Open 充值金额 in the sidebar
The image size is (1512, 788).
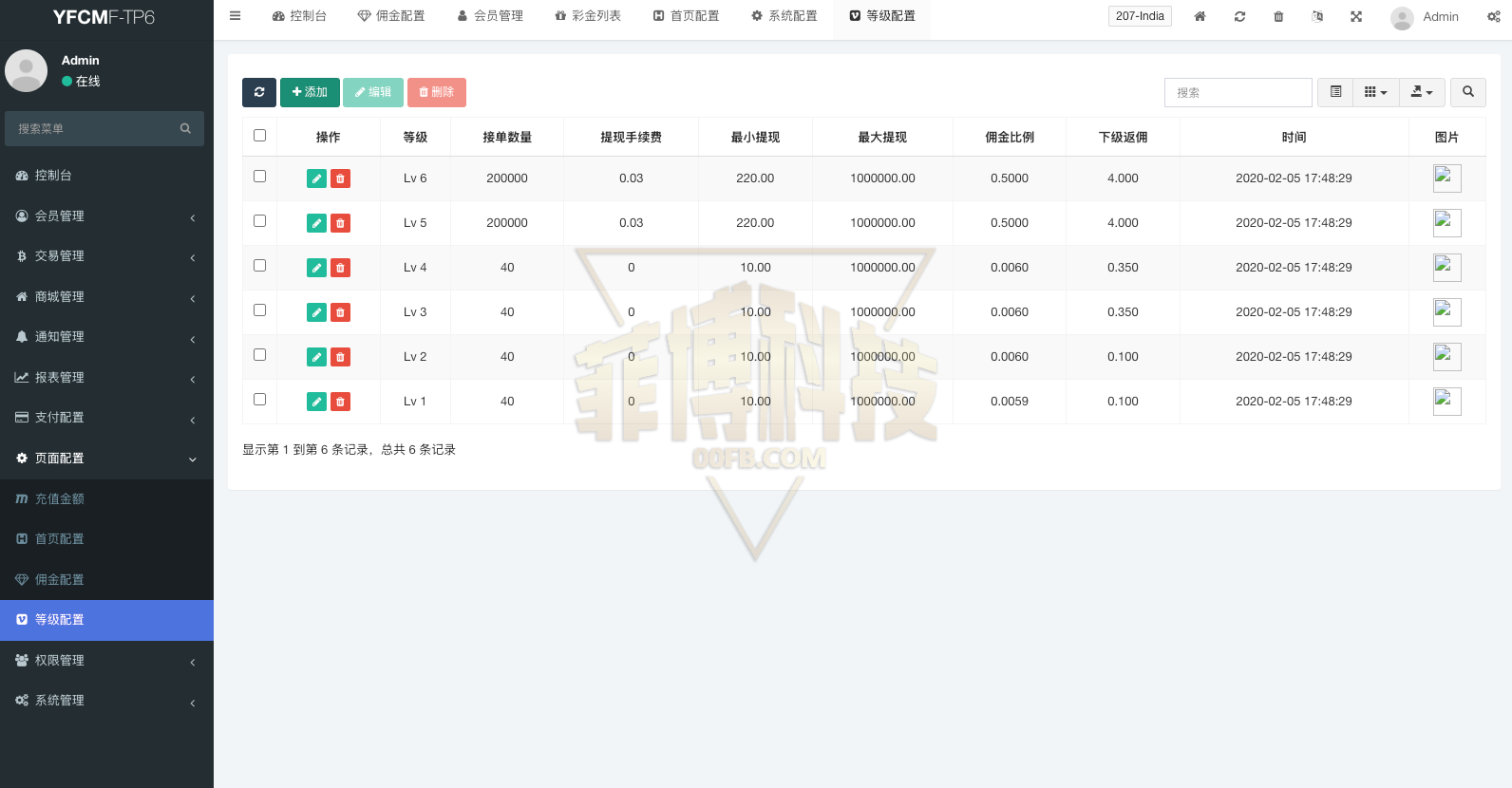pos(106,499)
